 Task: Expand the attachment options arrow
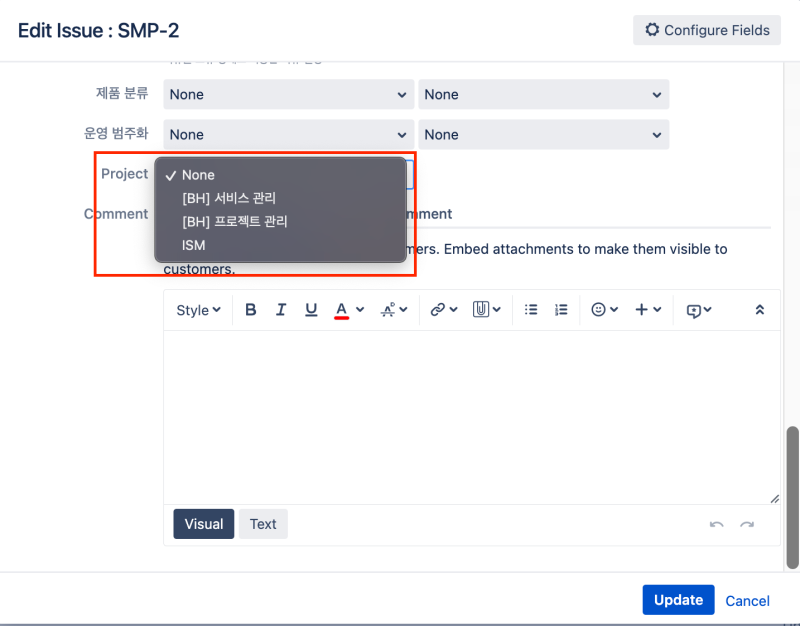[497, 310]
